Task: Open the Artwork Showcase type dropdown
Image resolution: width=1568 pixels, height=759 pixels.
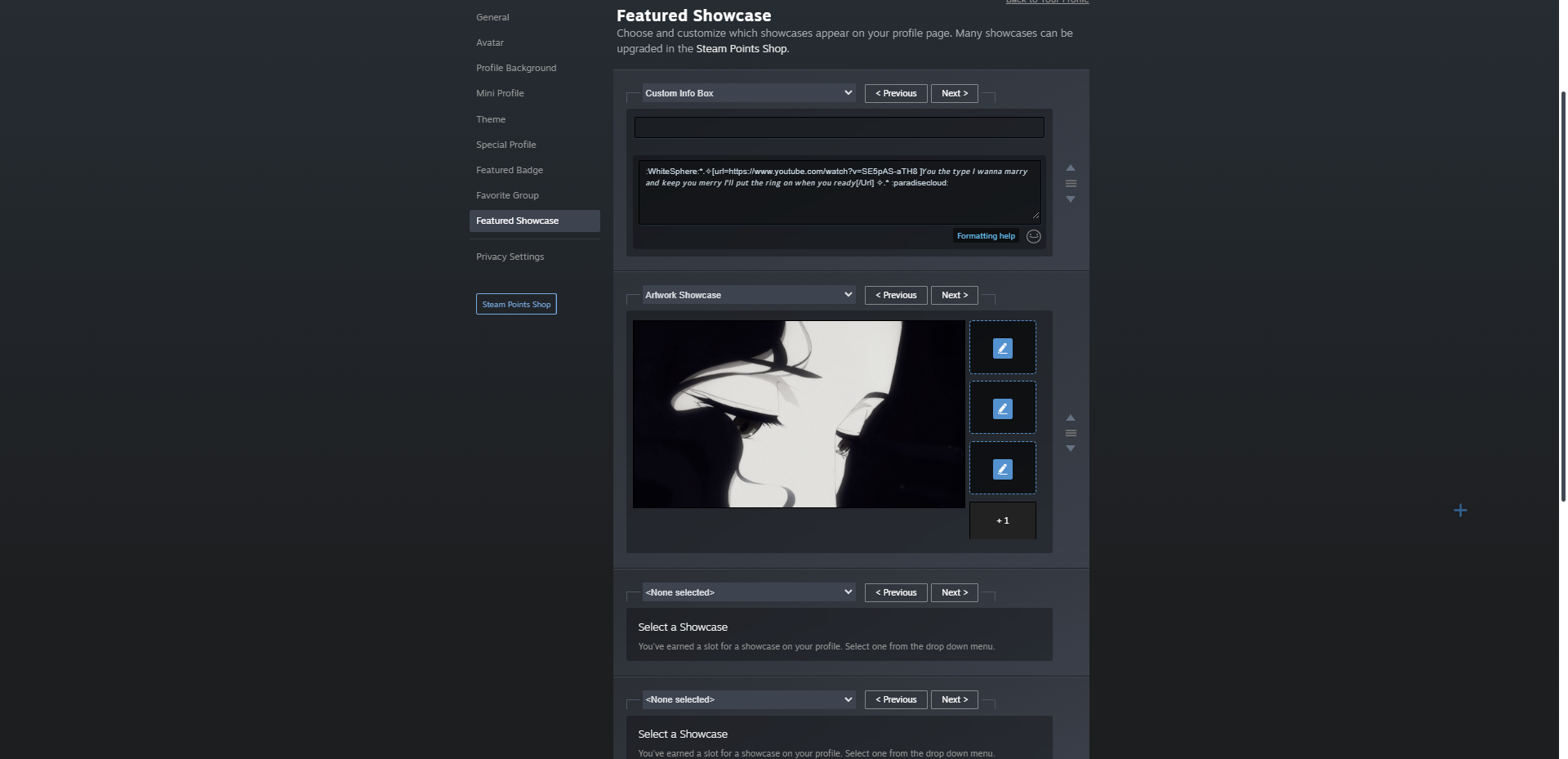Action: 748,295
